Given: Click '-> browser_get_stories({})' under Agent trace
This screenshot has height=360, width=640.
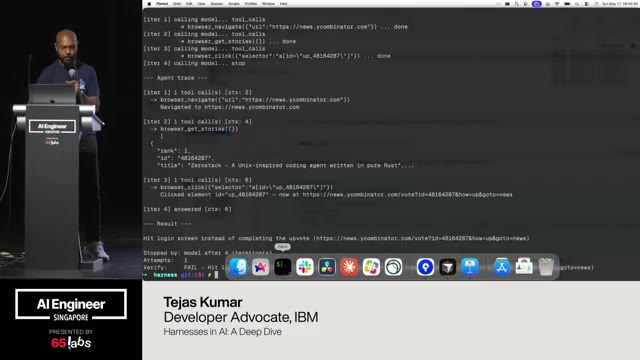Looking at the screenshot, I should pos(194,129).
